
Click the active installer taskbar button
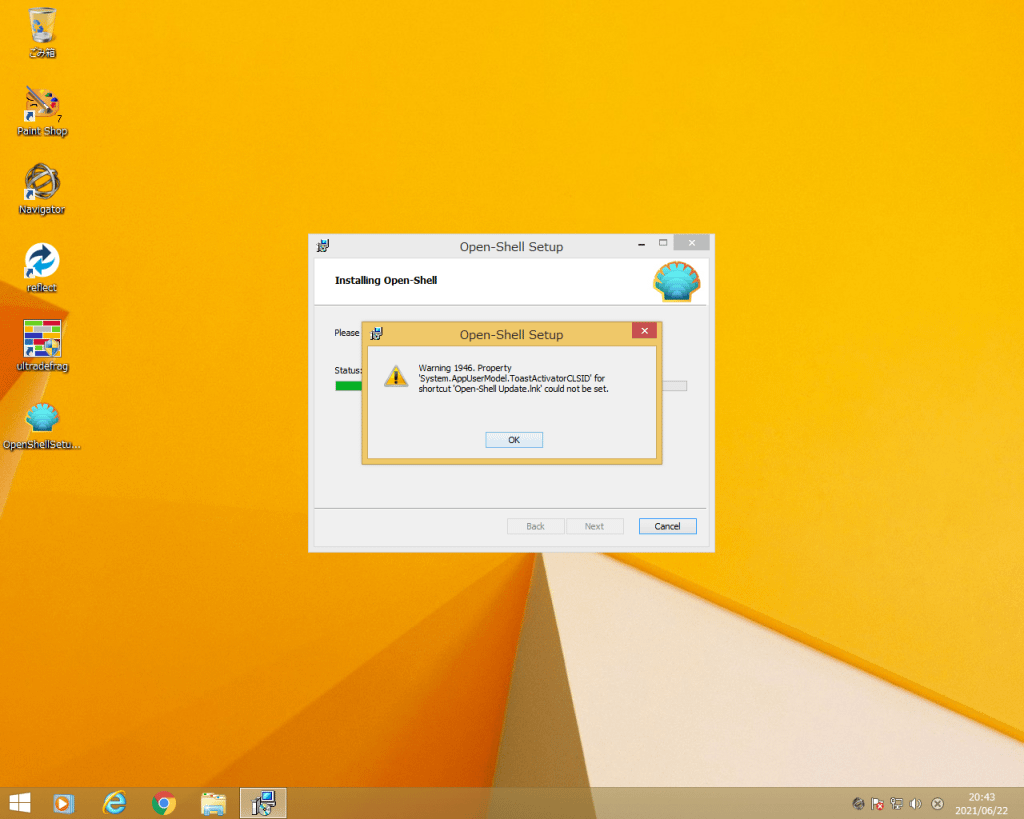[263, 803]
